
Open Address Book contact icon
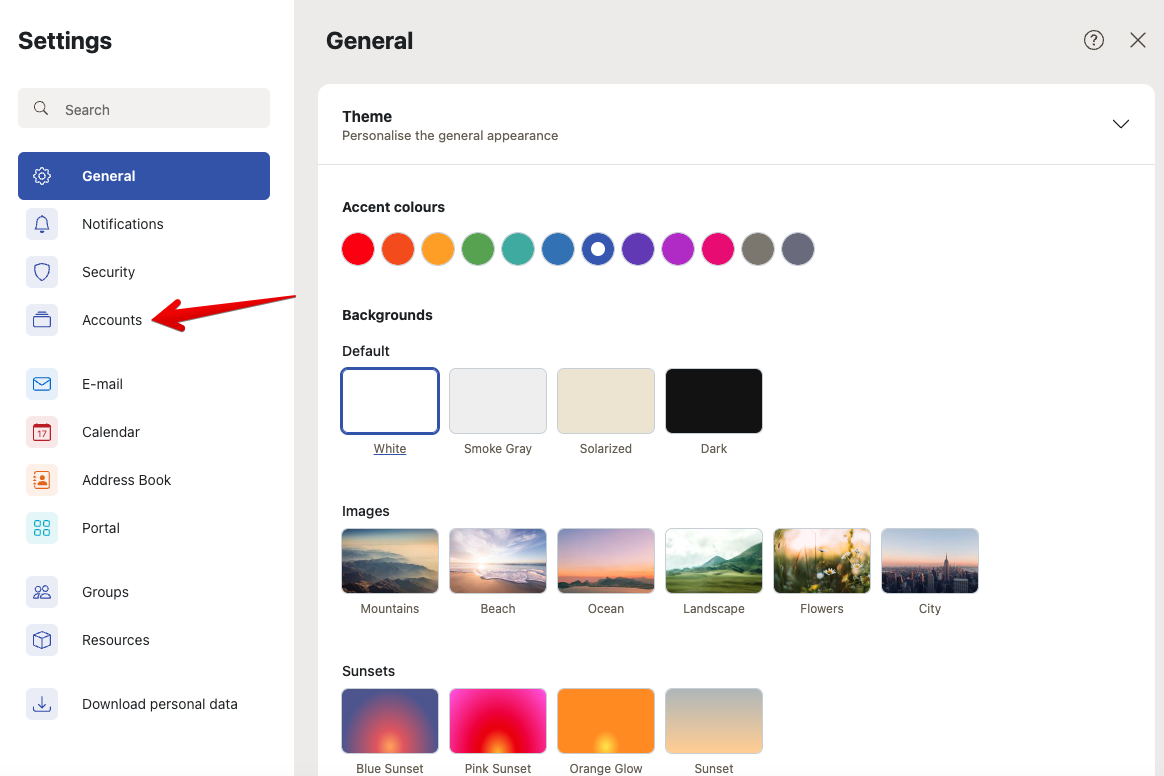[42, 480]
